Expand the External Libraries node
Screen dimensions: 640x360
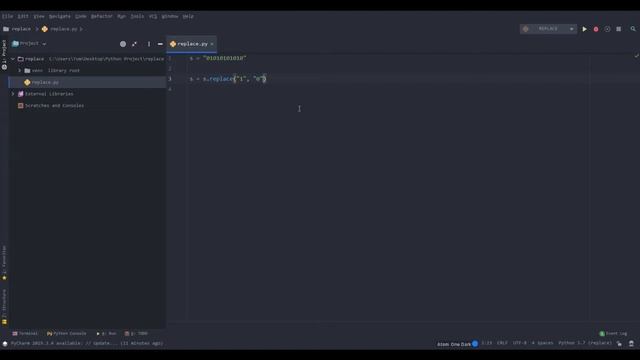pos(13,94)
